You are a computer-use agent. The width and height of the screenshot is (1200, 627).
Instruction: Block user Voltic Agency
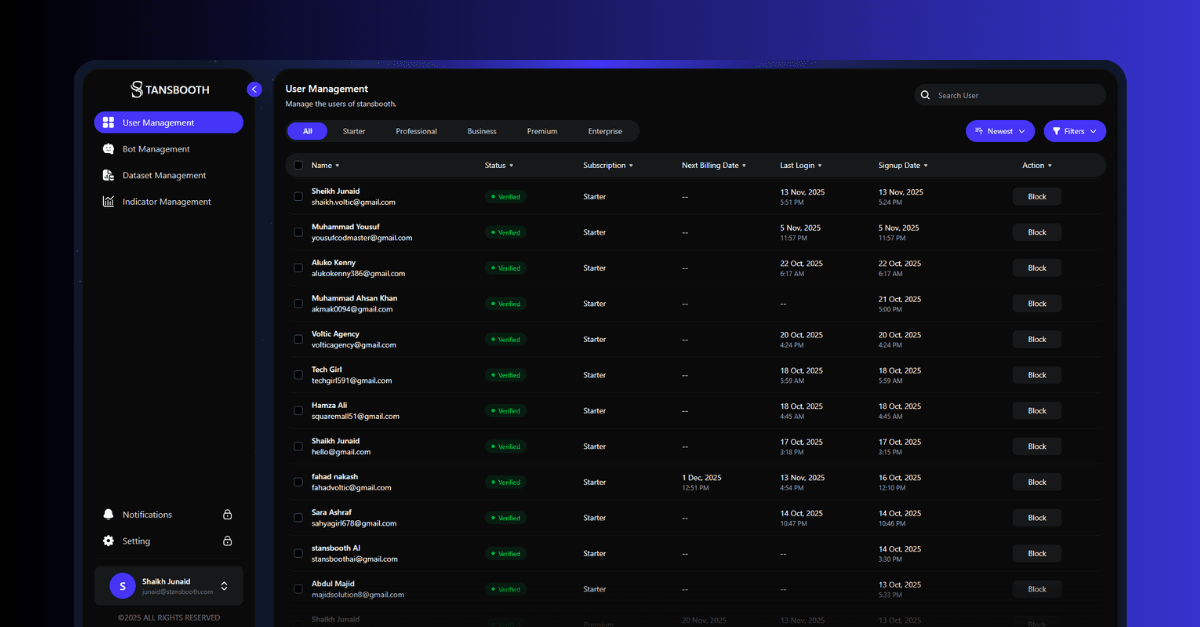tap(1037, 339)
